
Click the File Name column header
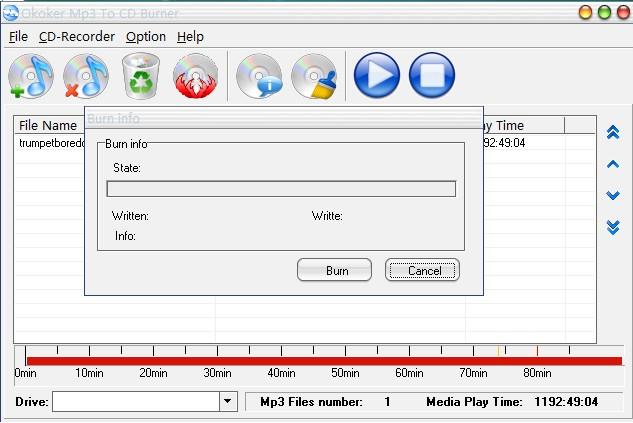click(48, 126)
